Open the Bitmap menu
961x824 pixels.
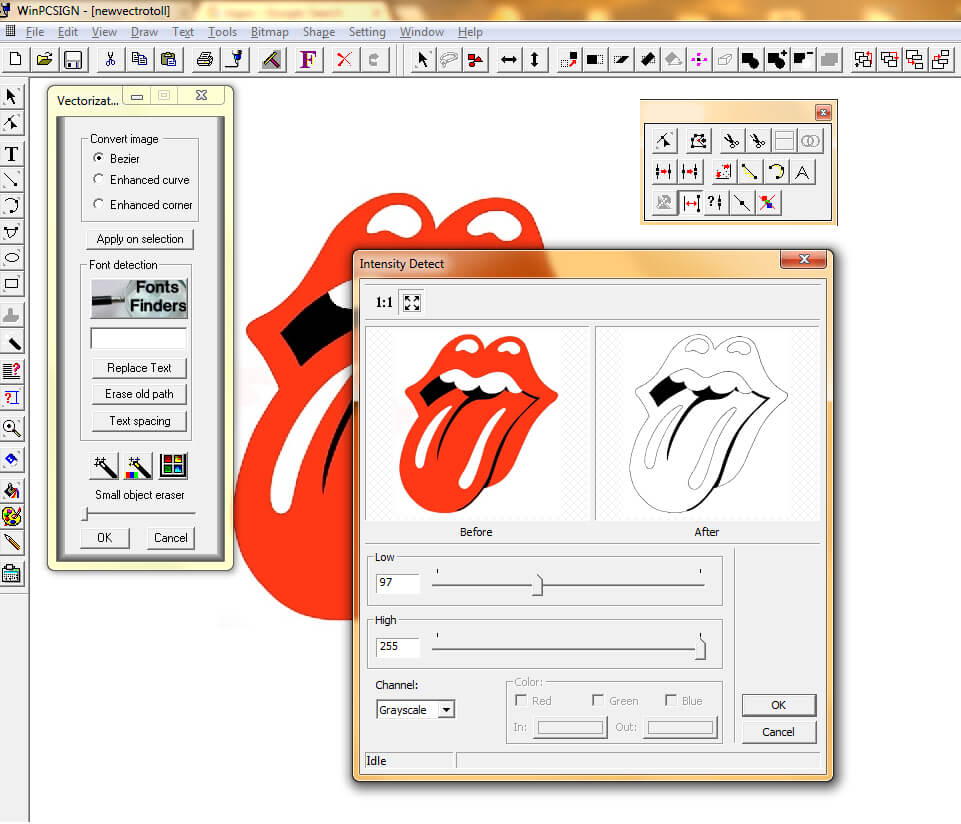click(x=270, y=32)
